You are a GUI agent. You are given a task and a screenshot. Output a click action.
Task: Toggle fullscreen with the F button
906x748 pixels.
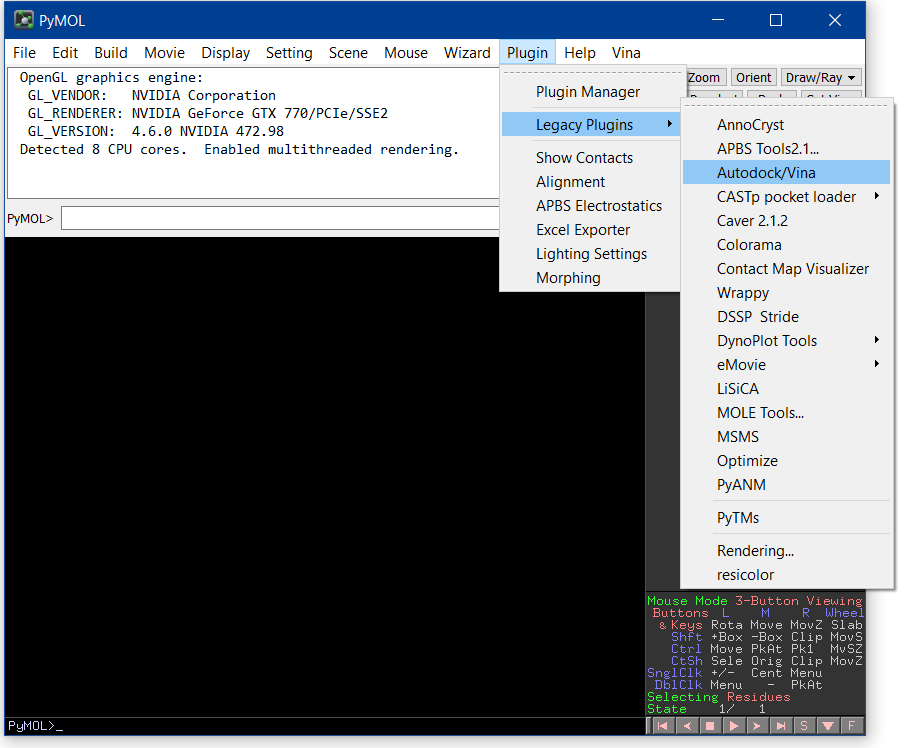(x=852, y=726)
